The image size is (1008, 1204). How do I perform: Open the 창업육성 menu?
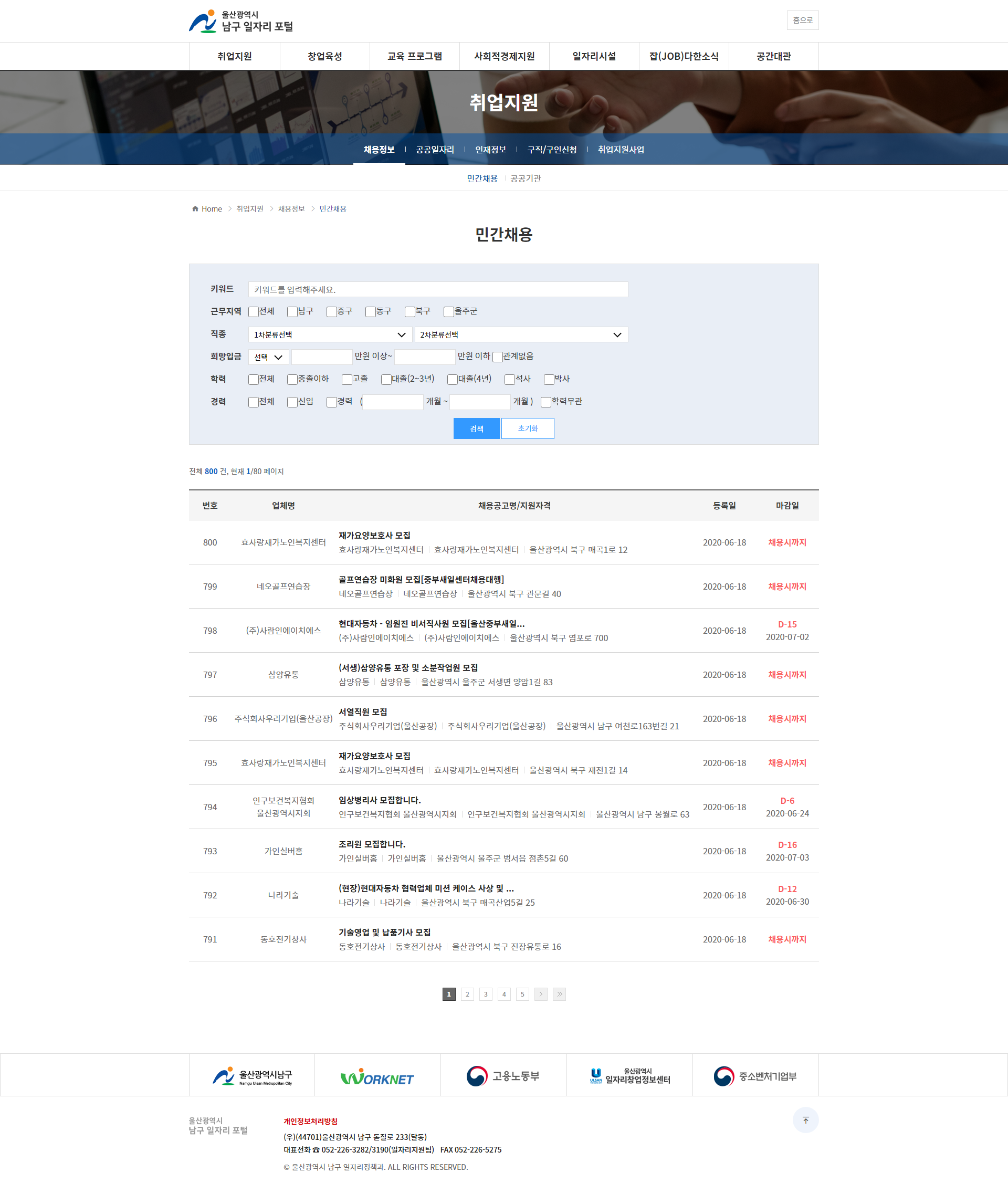pos(324,56)
